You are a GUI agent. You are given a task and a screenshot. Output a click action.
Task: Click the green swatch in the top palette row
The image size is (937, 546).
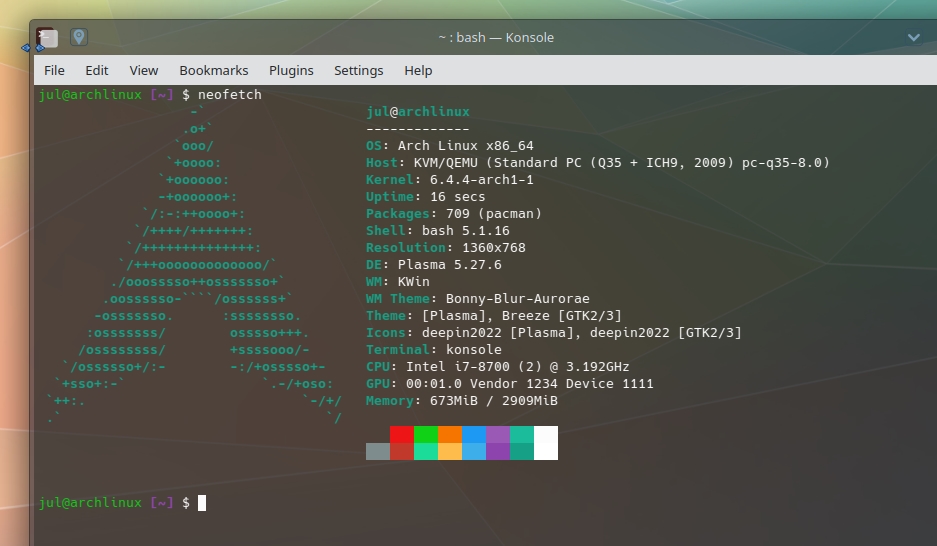(x=425, y=435)
